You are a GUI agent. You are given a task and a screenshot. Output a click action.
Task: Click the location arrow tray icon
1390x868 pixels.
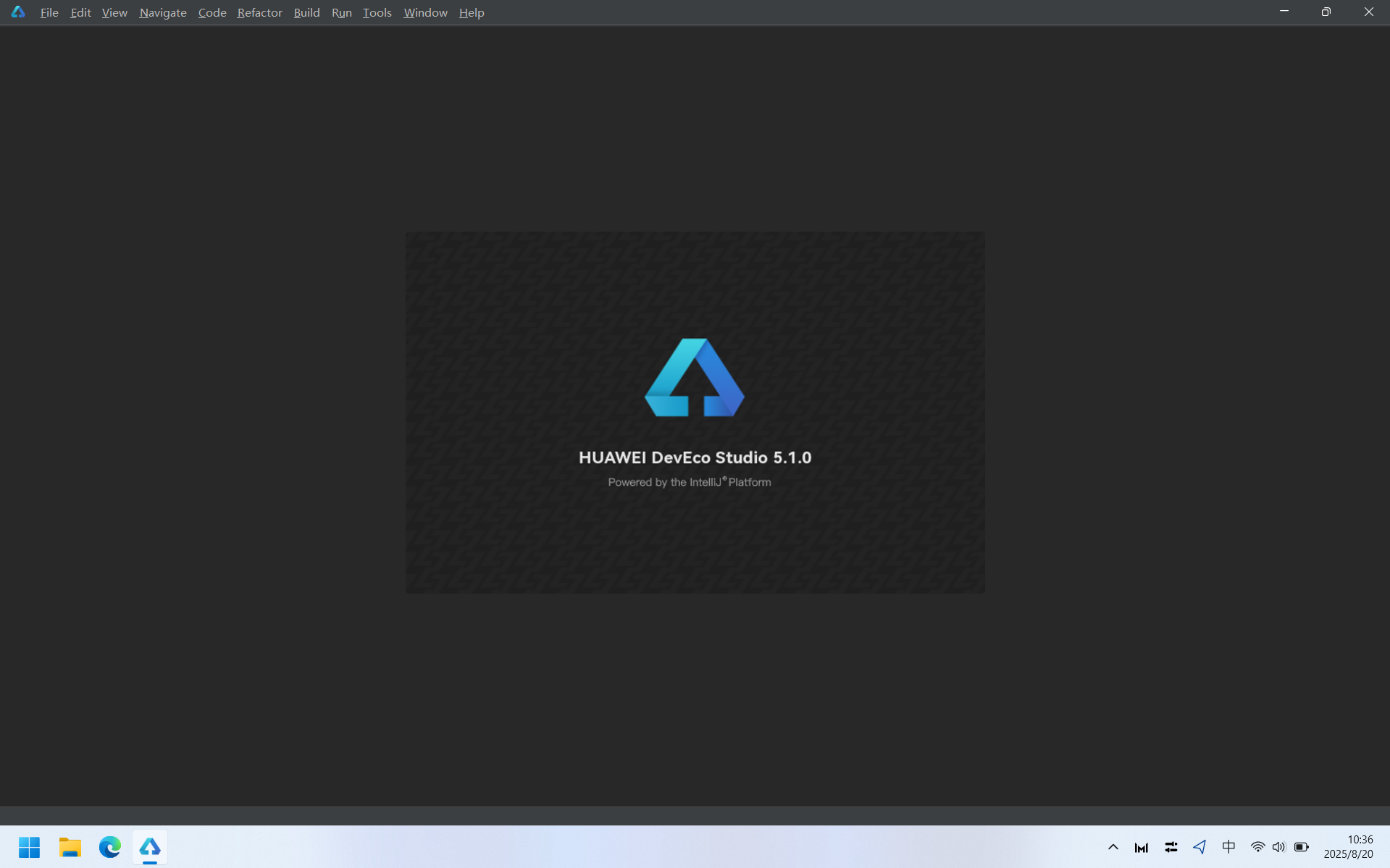coord(1199,847)
